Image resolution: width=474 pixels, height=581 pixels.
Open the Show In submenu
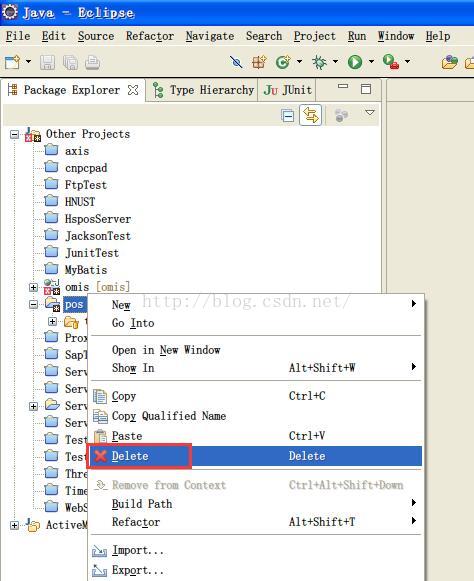(x=256, y=368)
